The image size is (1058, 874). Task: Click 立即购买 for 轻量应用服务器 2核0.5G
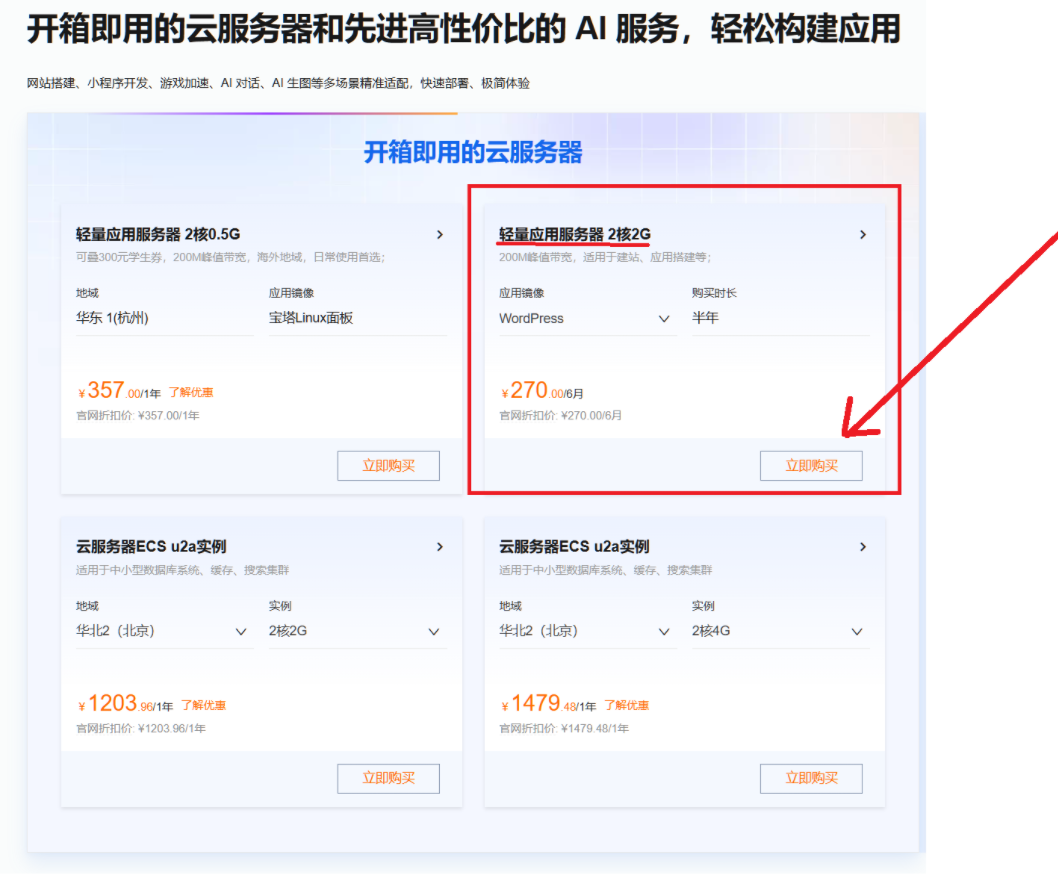click(388, 465)
